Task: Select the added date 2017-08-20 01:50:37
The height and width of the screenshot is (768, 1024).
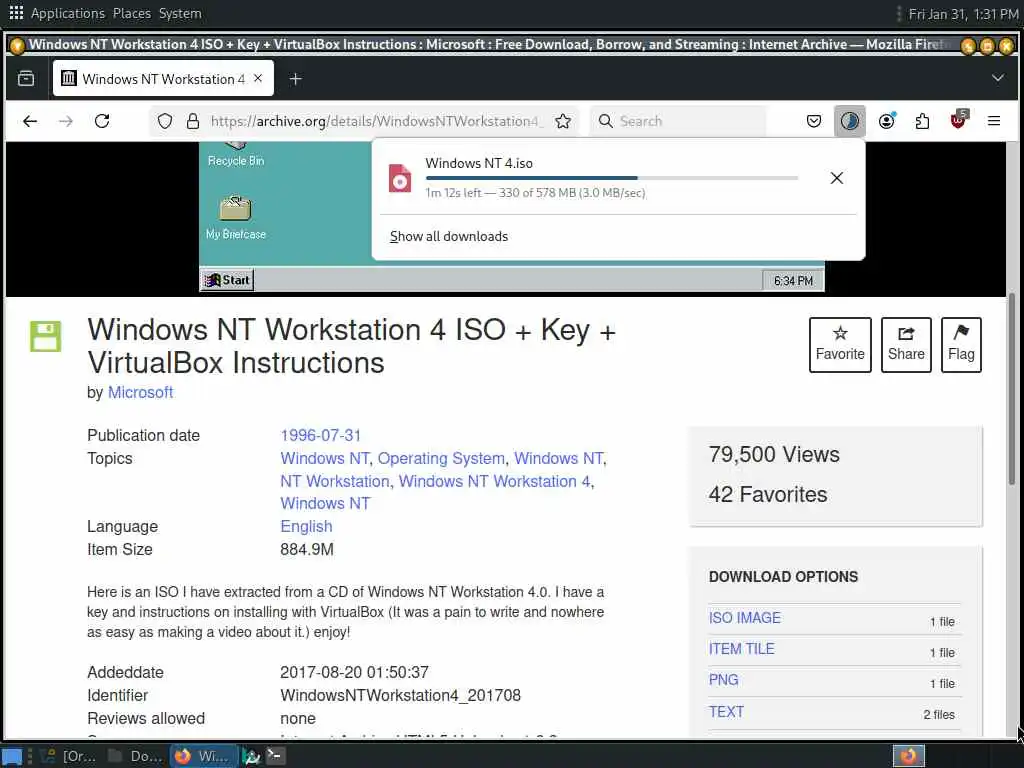Action: [355, 672]
